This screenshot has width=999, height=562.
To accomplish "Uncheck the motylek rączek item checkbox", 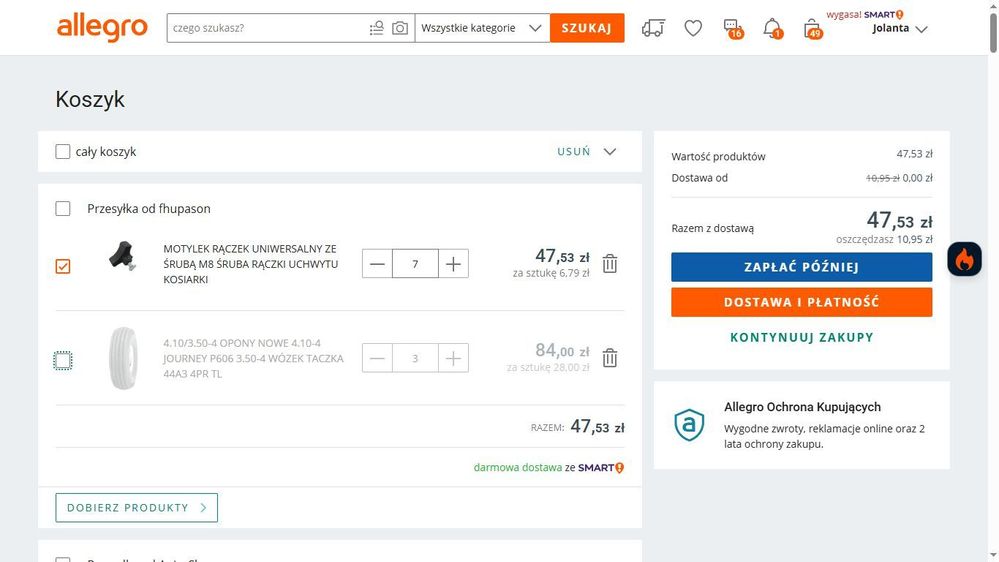I will pyautogui.click(x=63, y=266).
